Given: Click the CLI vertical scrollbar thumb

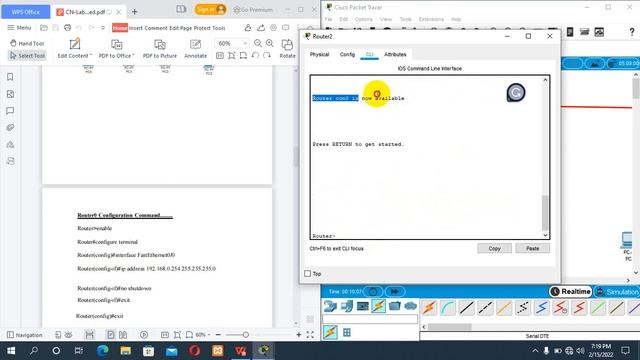Looking at the screenshot, I should (545, 213).
